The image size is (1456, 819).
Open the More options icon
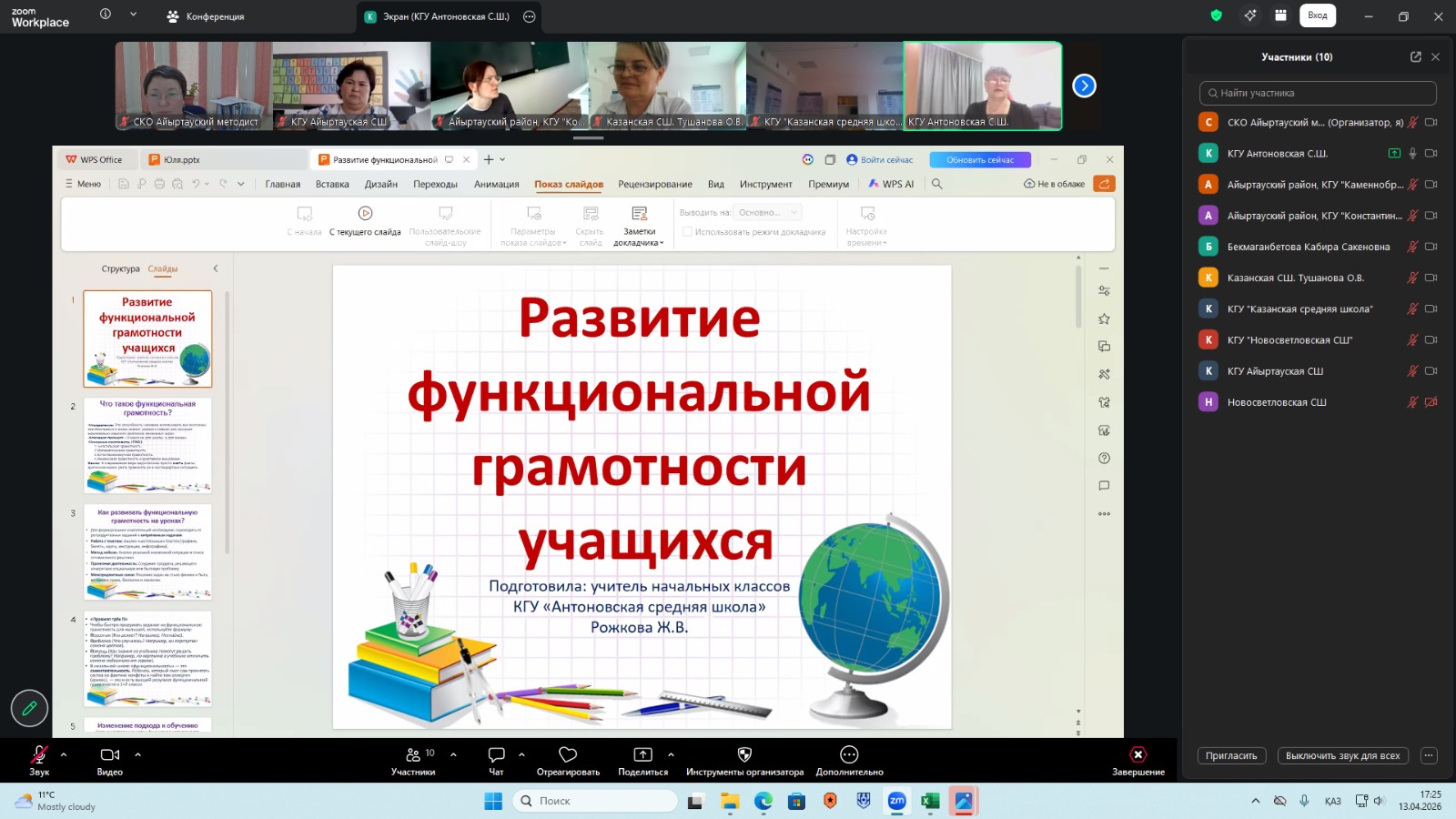point(849,755)
